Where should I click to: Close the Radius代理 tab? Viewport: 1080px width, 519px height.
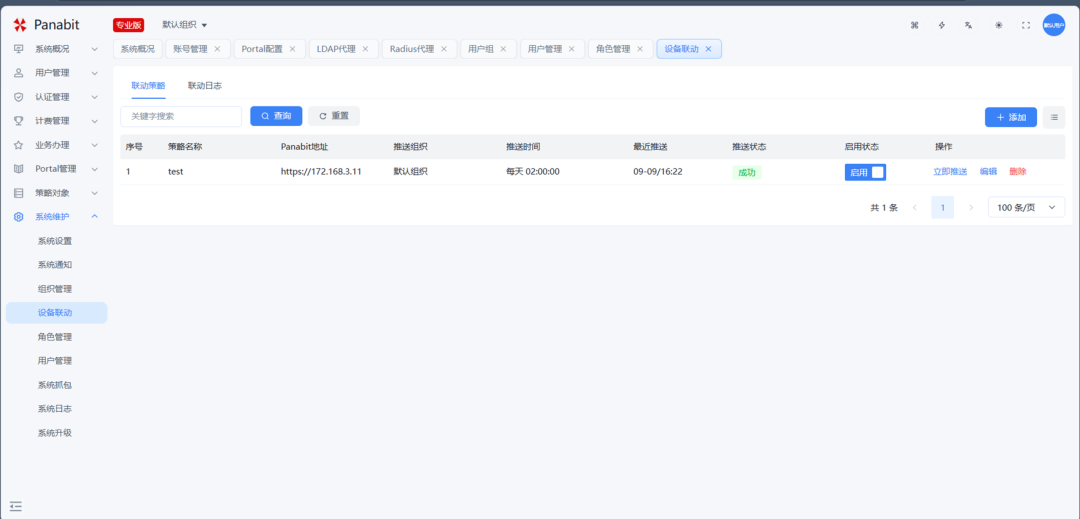point(444,49)
